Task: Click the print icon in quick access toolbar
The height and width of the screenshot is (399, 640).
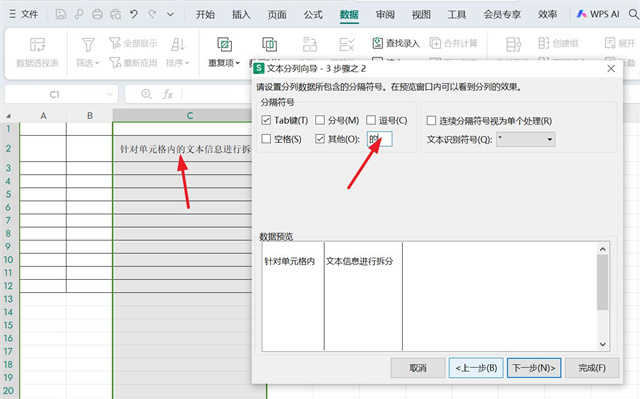Action: pyautogui.click(x=97, y=14)
